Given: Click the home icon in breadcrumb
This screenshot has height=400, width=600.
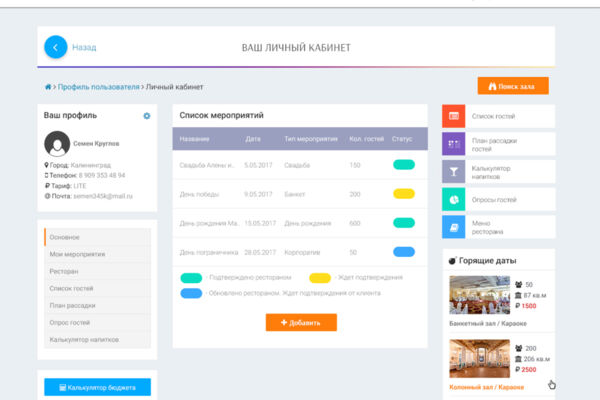Looking at the screenshot, I should click(48, 87).
